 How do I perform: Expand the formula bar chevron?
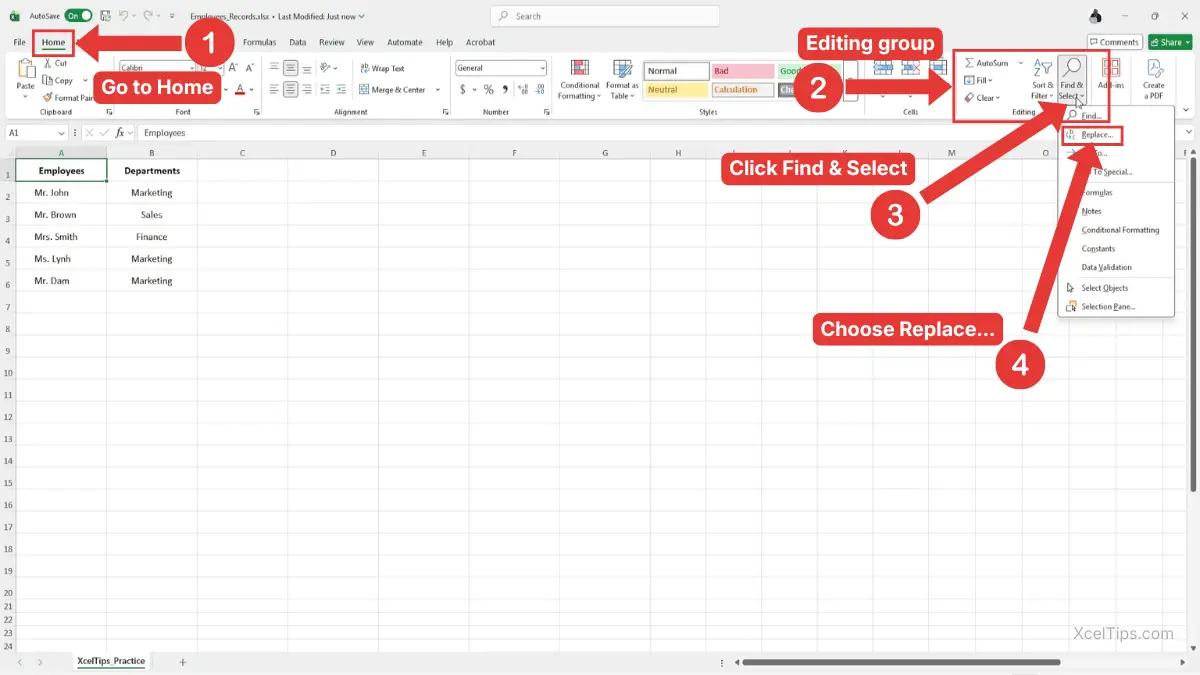click(x=1189, y=132)
